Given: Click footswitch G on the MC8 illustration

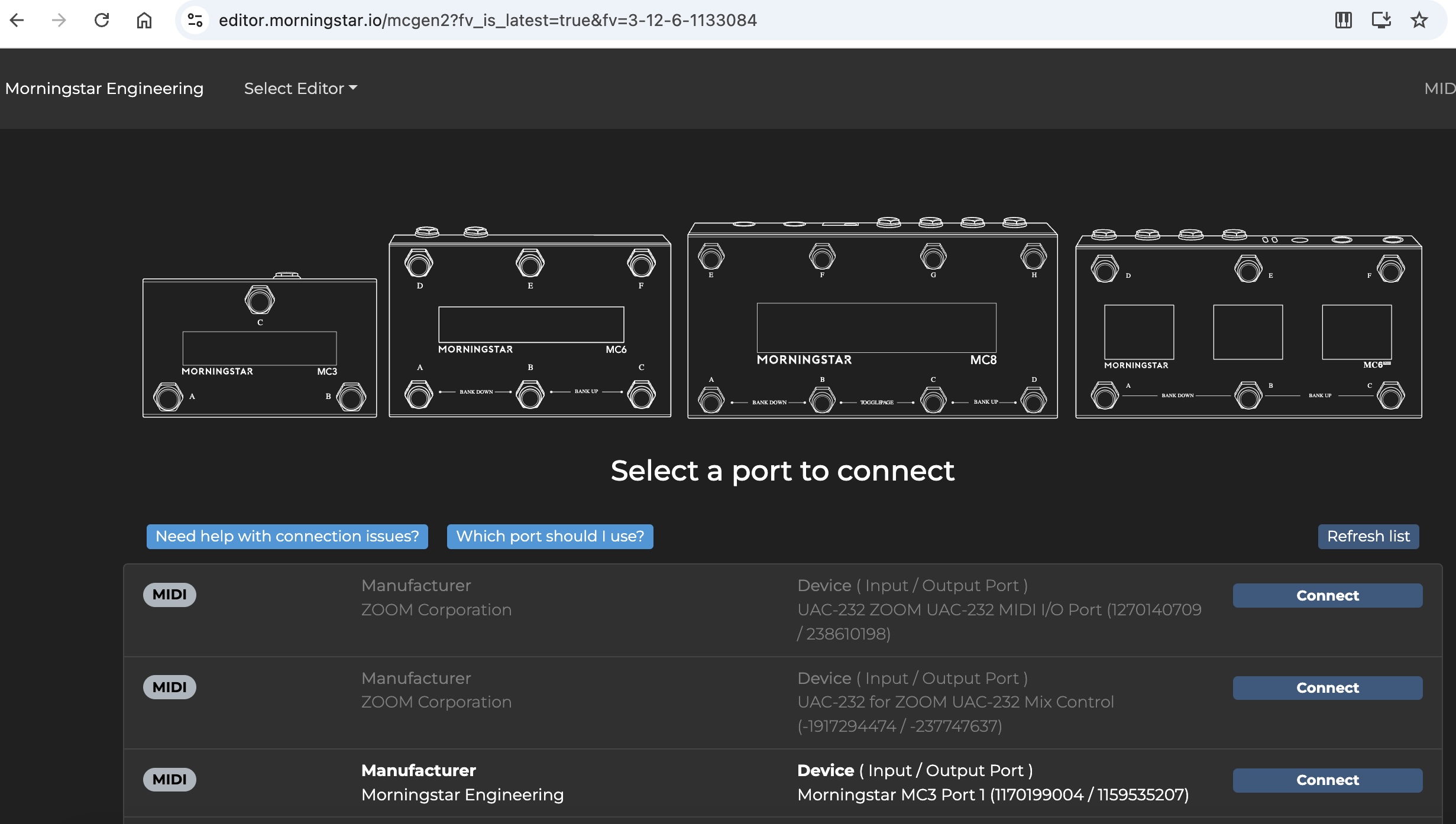Looking at the screenshot, I should (x=934, y=257).
